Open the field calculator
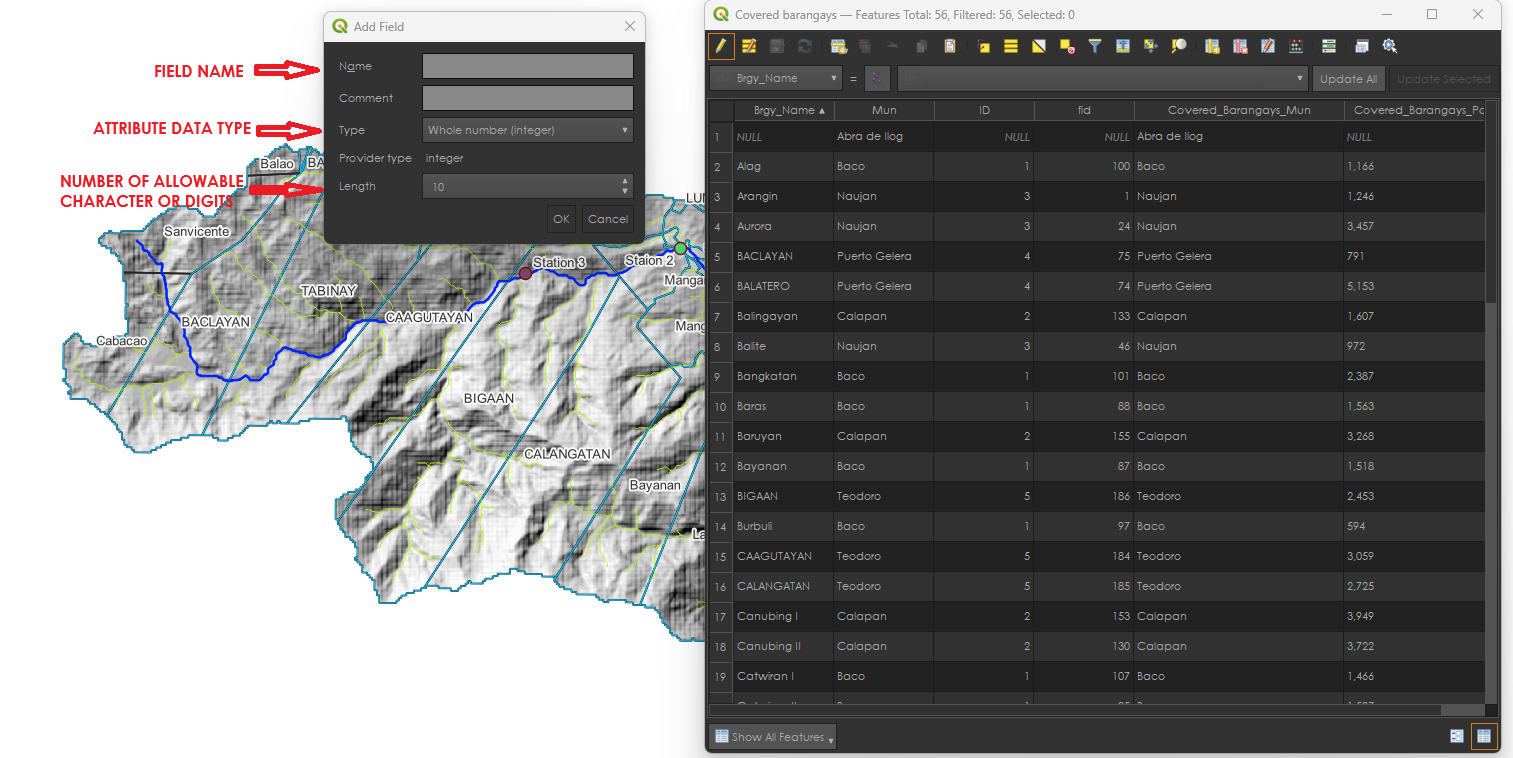1513x758 pixels. (1297, 46)
